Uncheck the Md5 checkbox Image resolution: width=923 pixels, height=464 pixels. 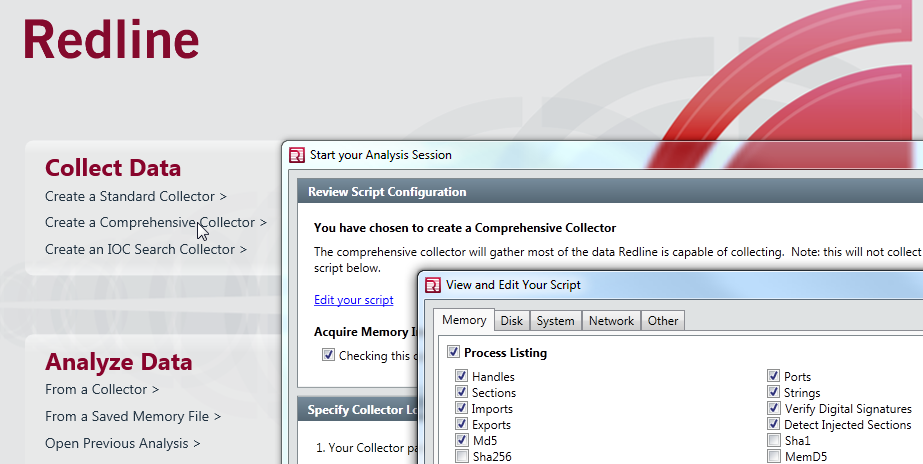pos(462,440)
